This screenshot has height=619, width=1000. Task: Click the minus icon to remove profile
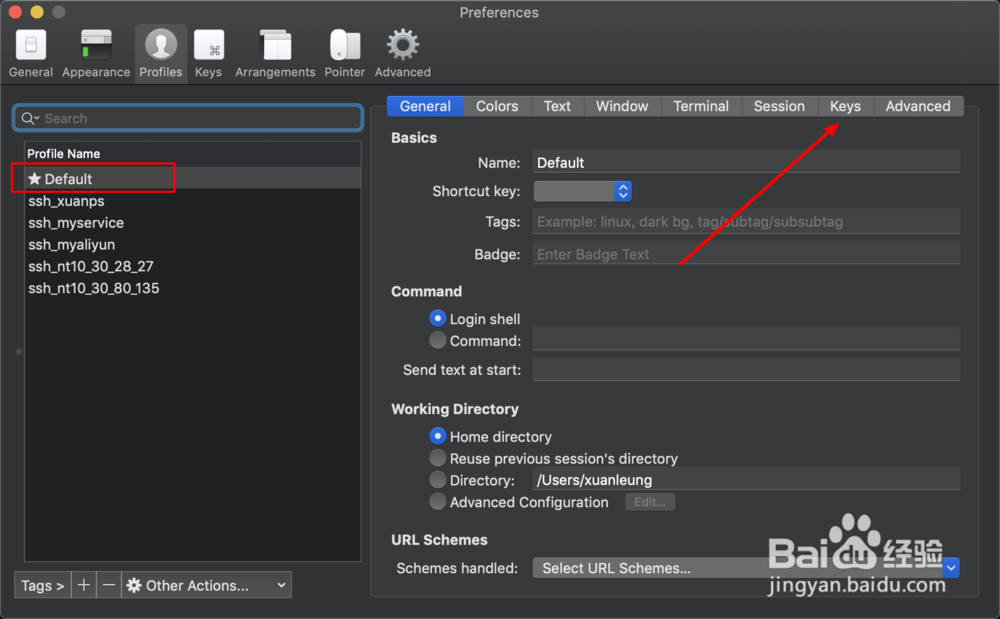pyautogui.click(x=109, y=585)
